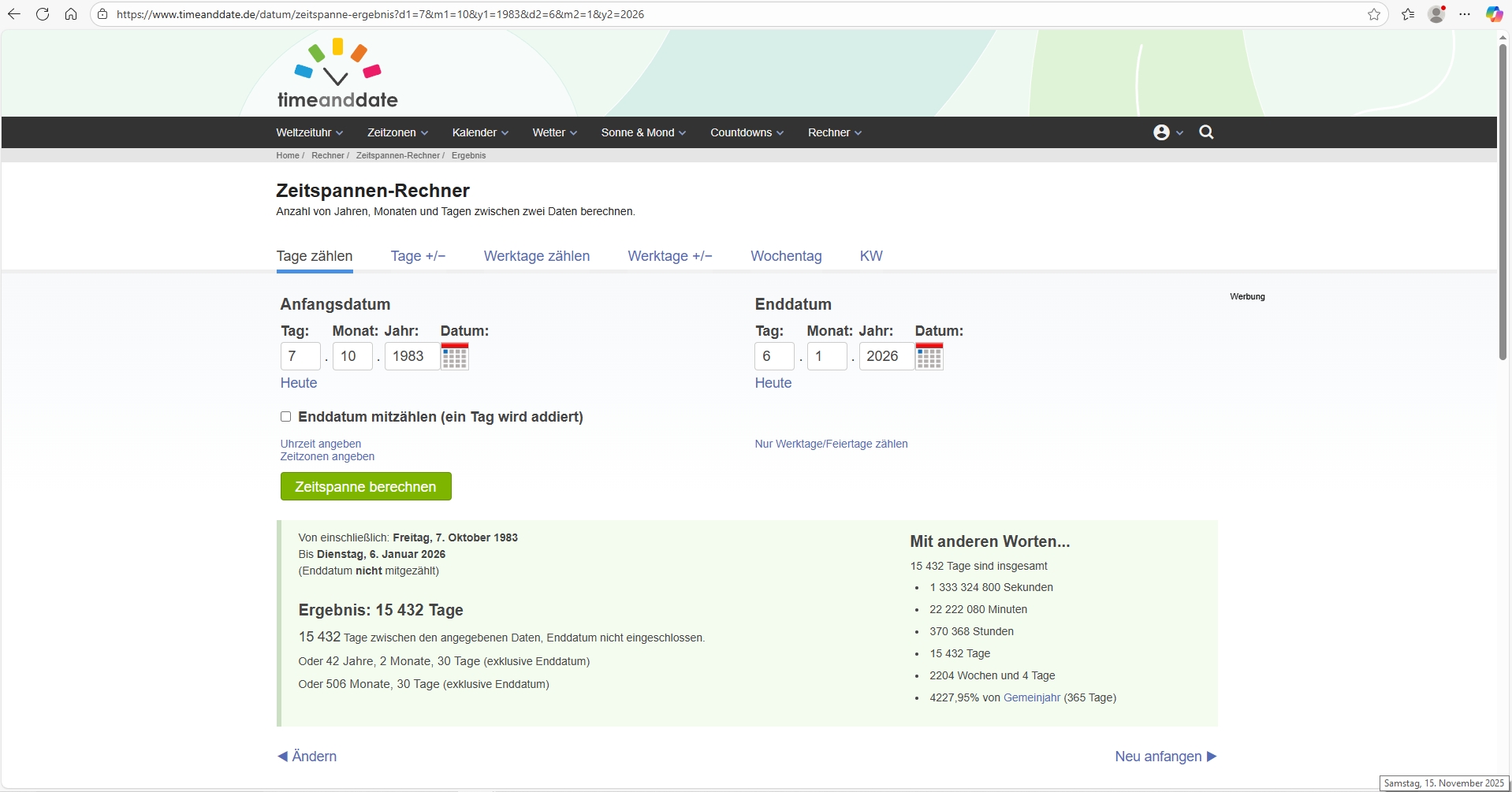Click the search magnifier icon

click(1206, 132)
